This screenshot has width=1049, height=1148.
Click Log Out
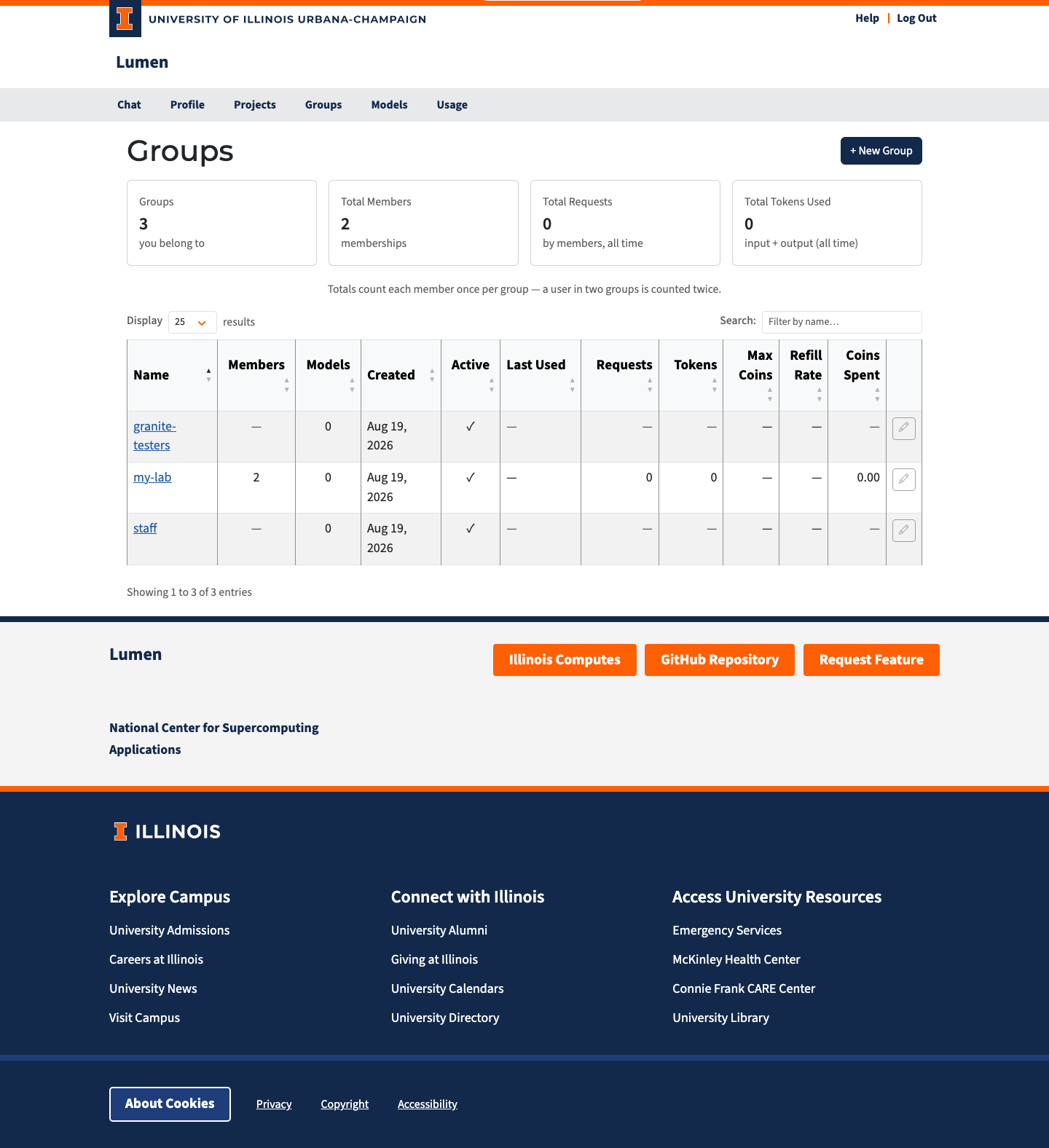(916, 18)
